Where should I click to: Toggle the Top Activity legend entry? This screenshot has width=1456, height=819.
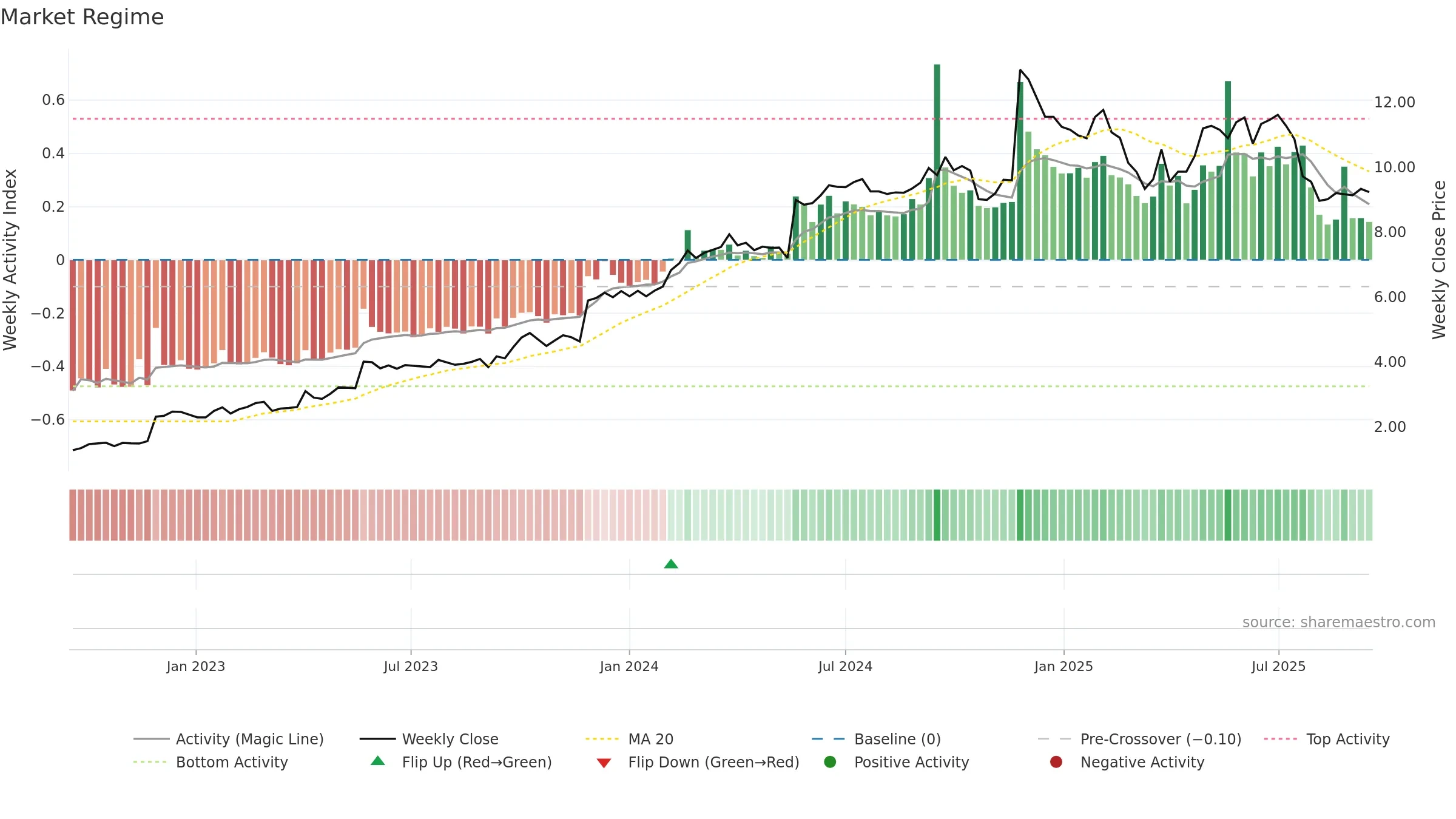pyautogui.click(x=1327, y=739)
